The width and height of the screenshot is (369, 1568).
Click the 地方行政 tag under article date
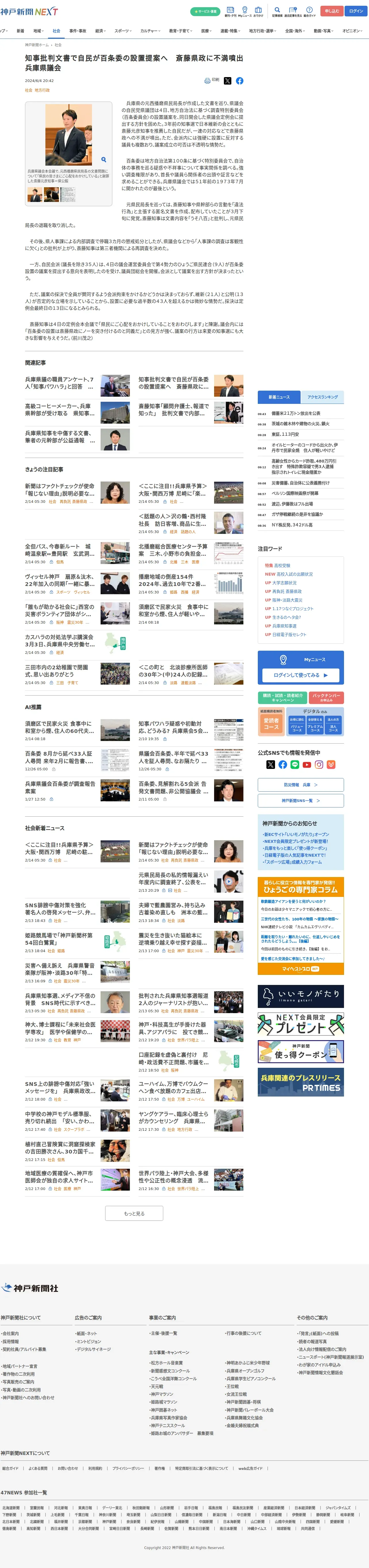[42, 90]
